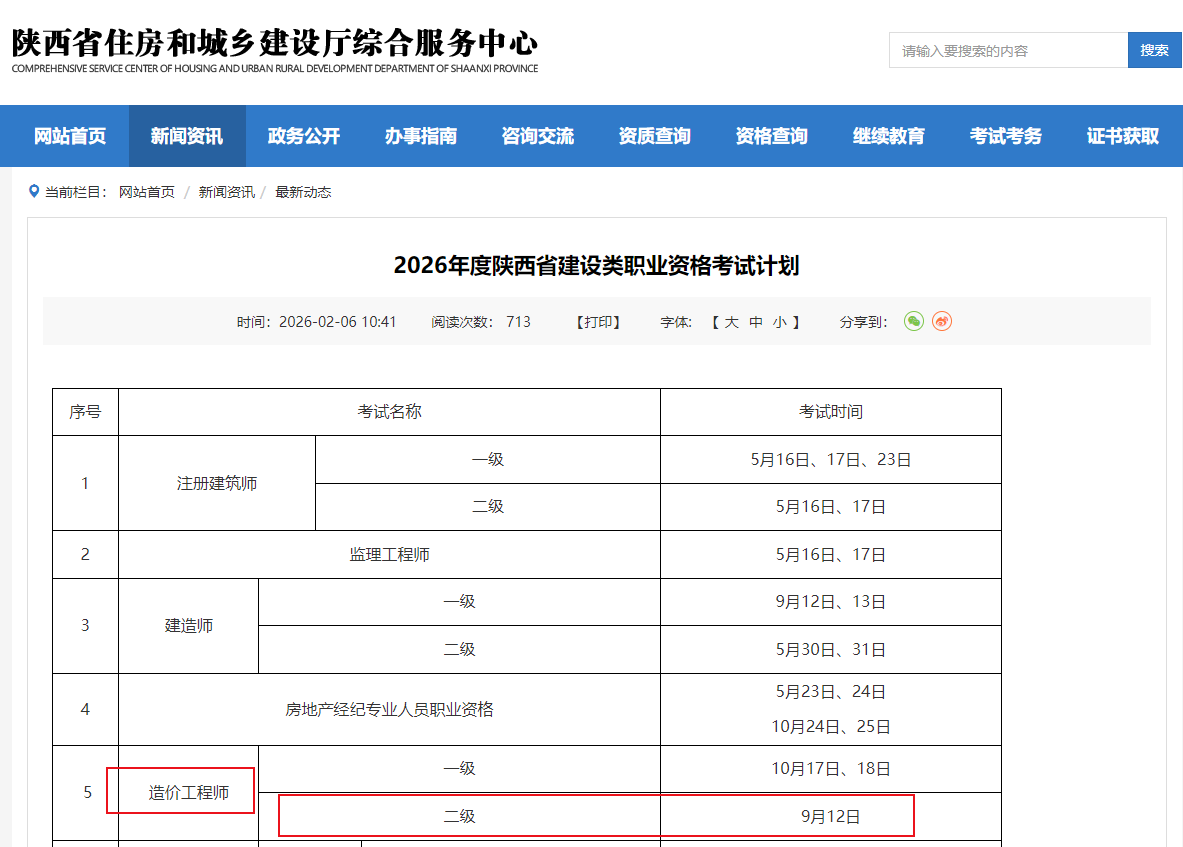The image size is (1183, 847).
Task: Open the 资格查询 section
Action: coord(771,135)
